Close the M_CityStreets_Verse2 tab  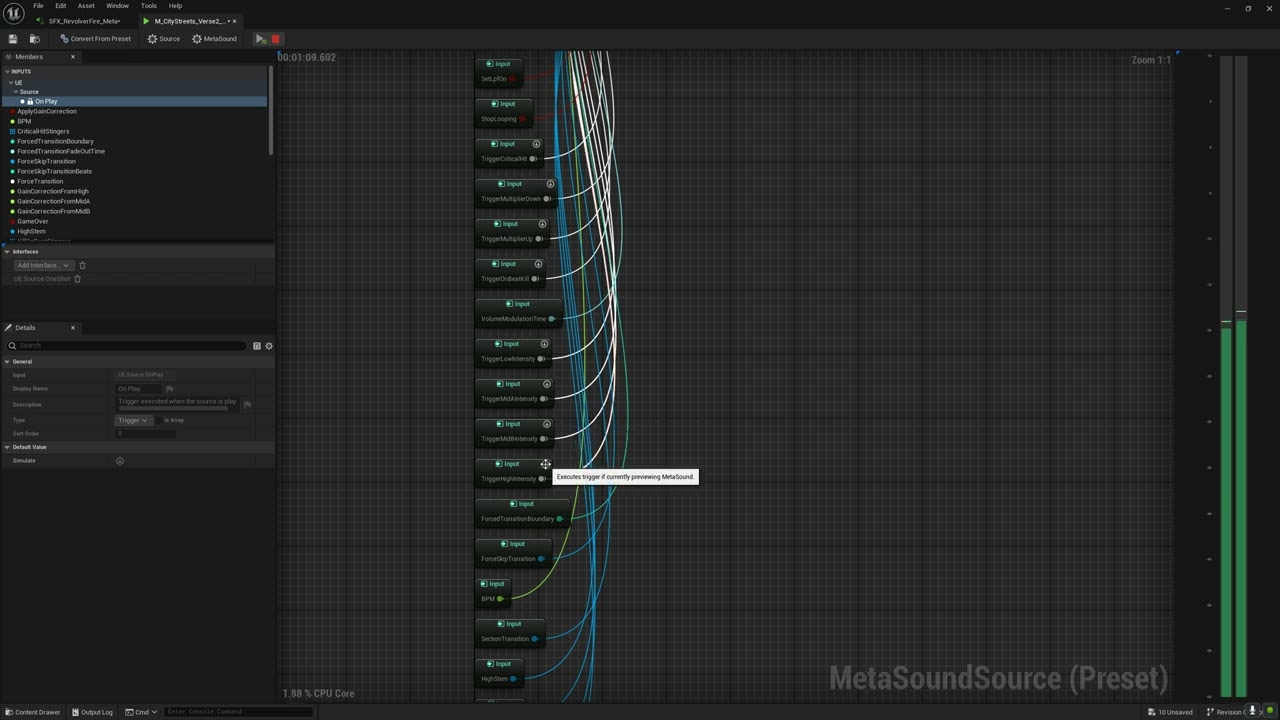click(x=234, y=21)
